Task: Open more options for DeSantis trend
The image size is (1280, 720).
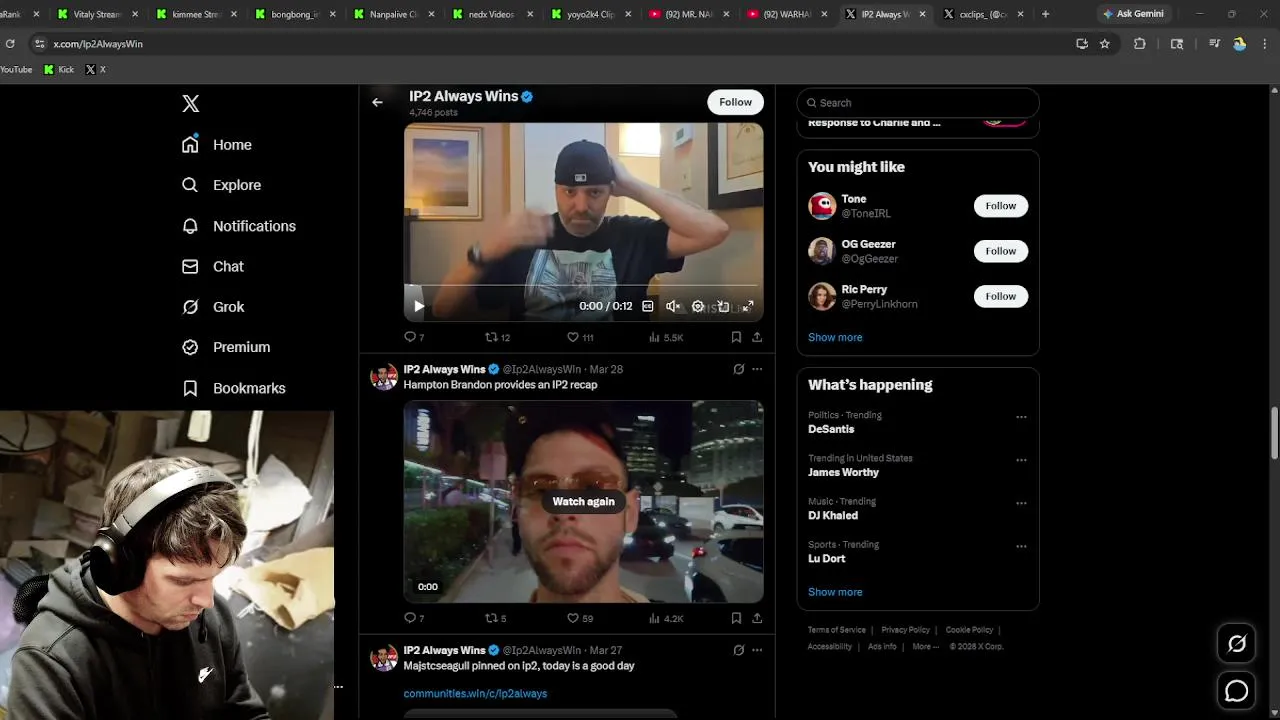Action: (x=1021, y=417)
